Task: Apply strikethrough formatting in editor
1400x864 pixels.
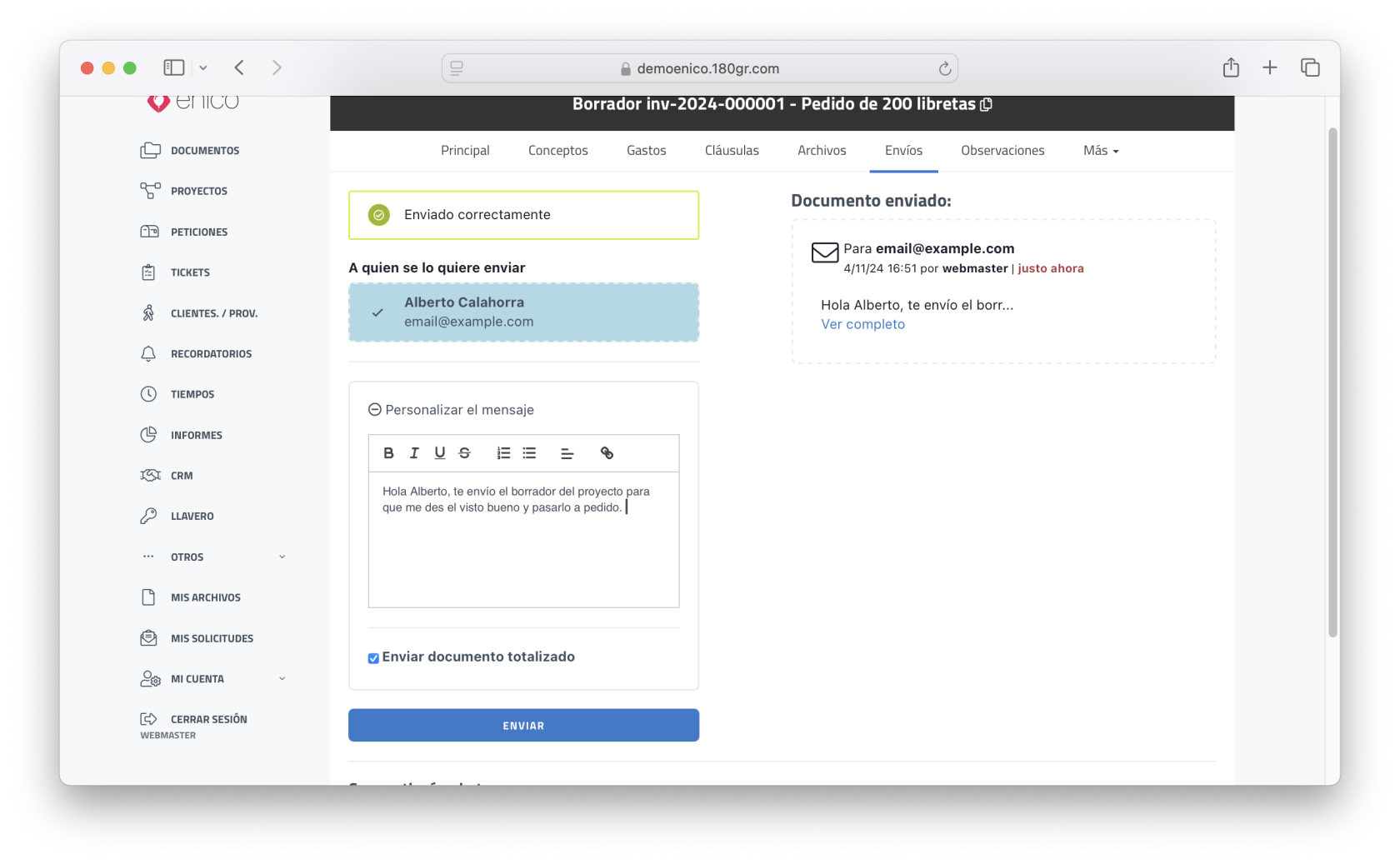Action: [465, 453]
